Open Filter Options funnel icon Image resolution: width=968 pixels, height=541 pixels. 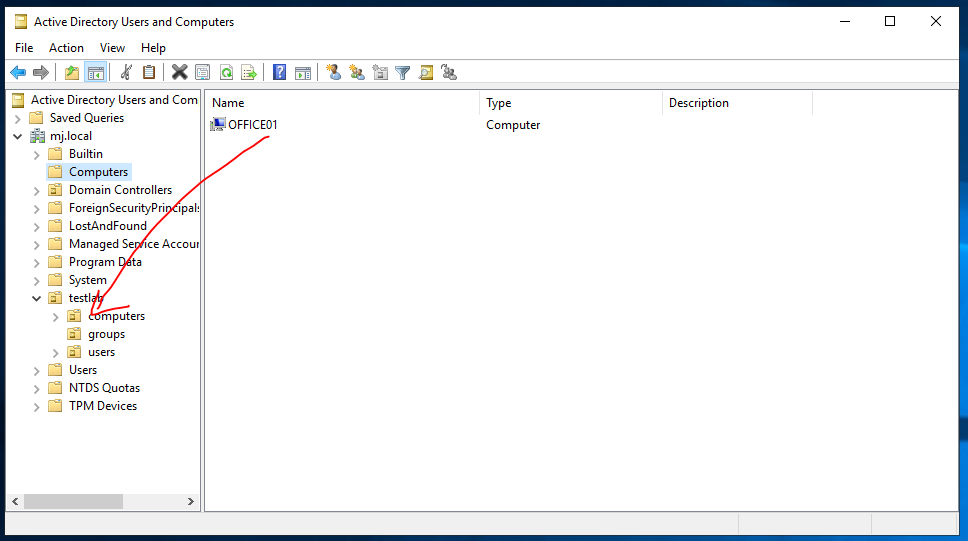click(x=403, y=73)
